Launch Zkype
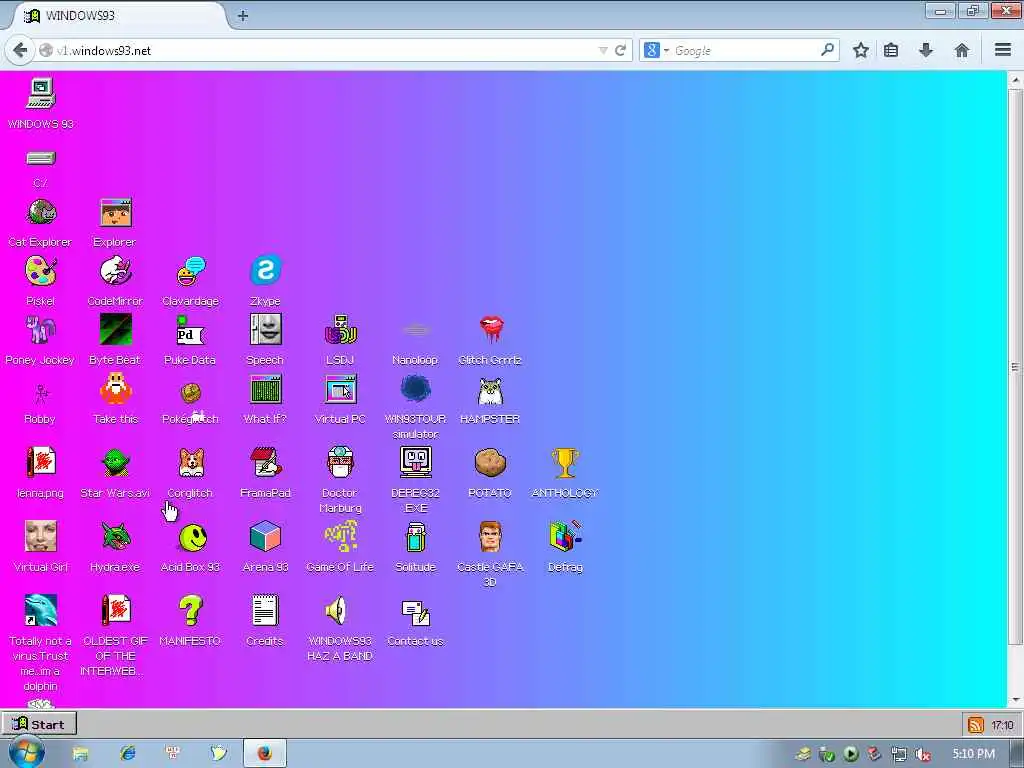 tap(265, 270)
